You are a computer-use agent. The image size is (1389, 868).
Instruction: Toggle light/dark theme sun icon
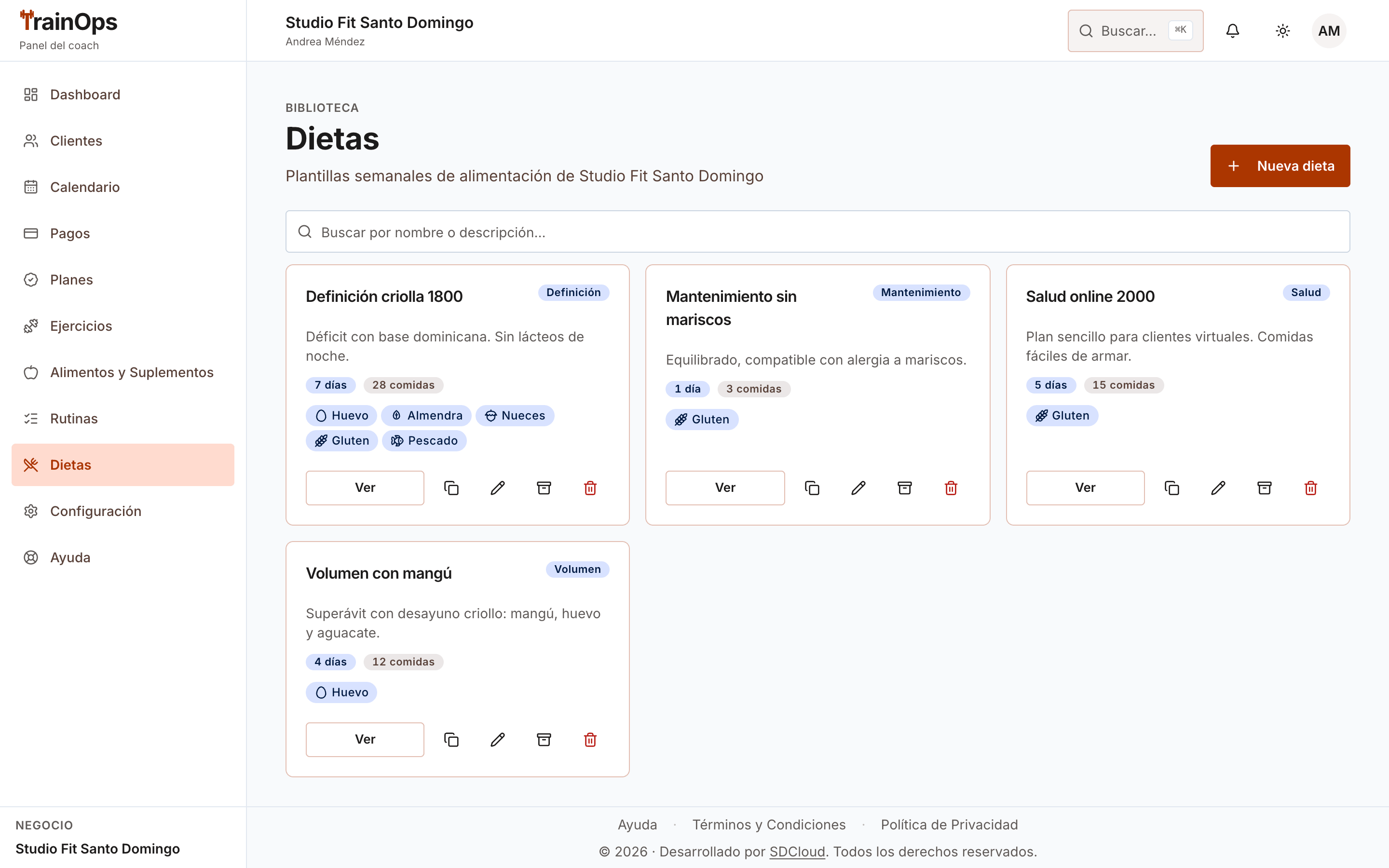[1283, 31]
